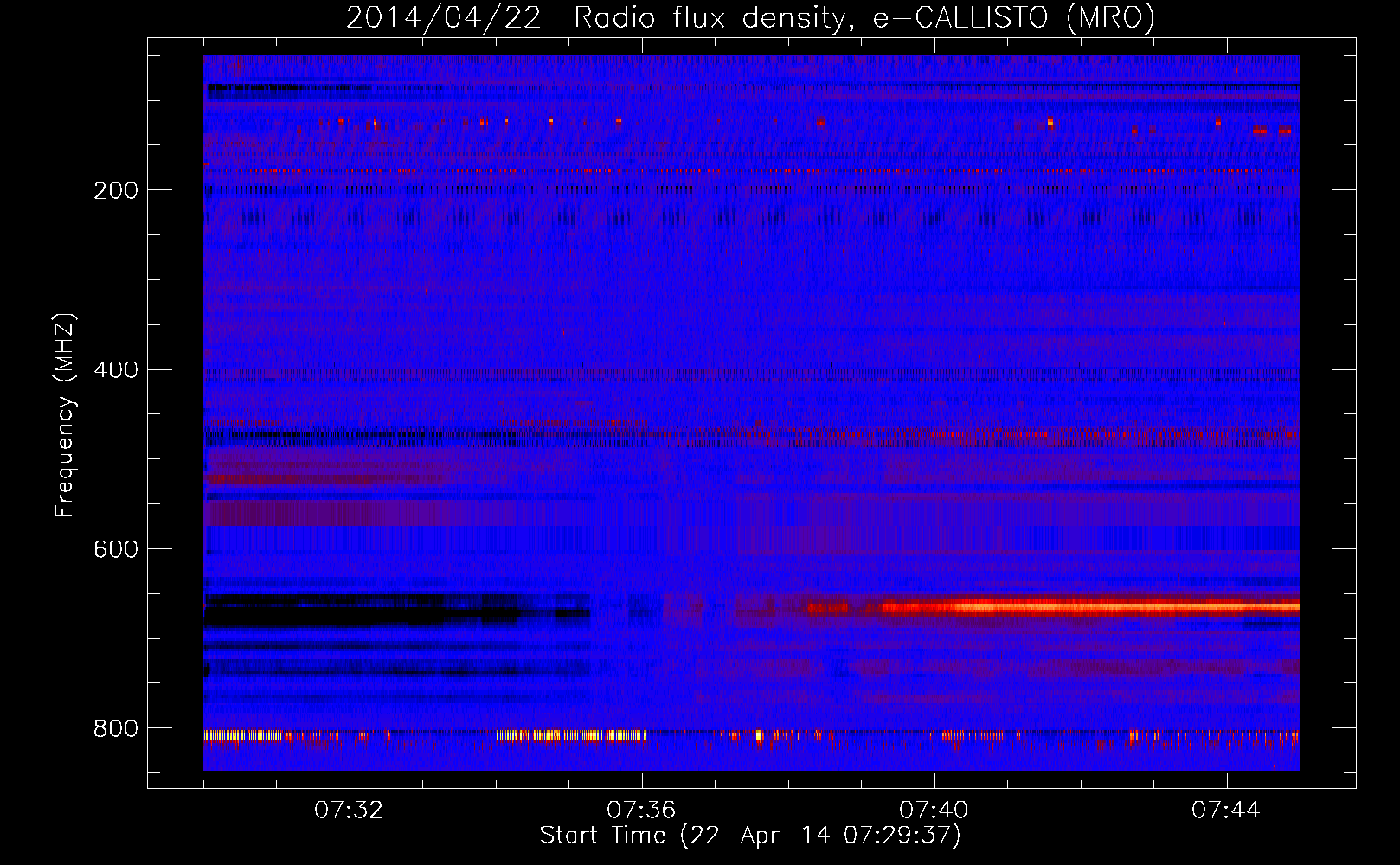Click the 'Frequency (MHZ)' axis label
The height and width of the screenshot is (865, 1400).
(65, 415)
